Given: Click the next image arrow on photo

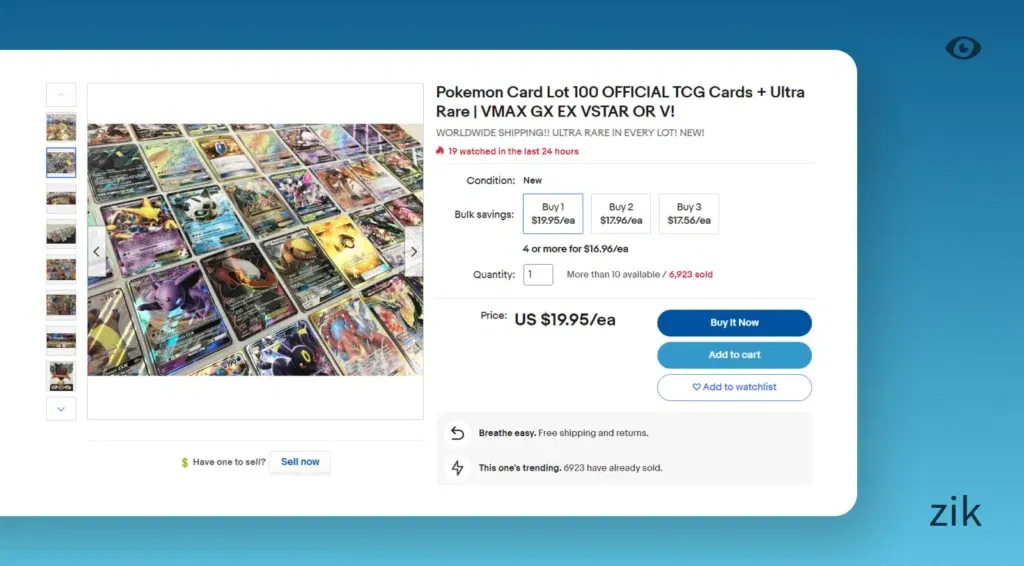Looking at the screenshot, I should tap(413, 251).
